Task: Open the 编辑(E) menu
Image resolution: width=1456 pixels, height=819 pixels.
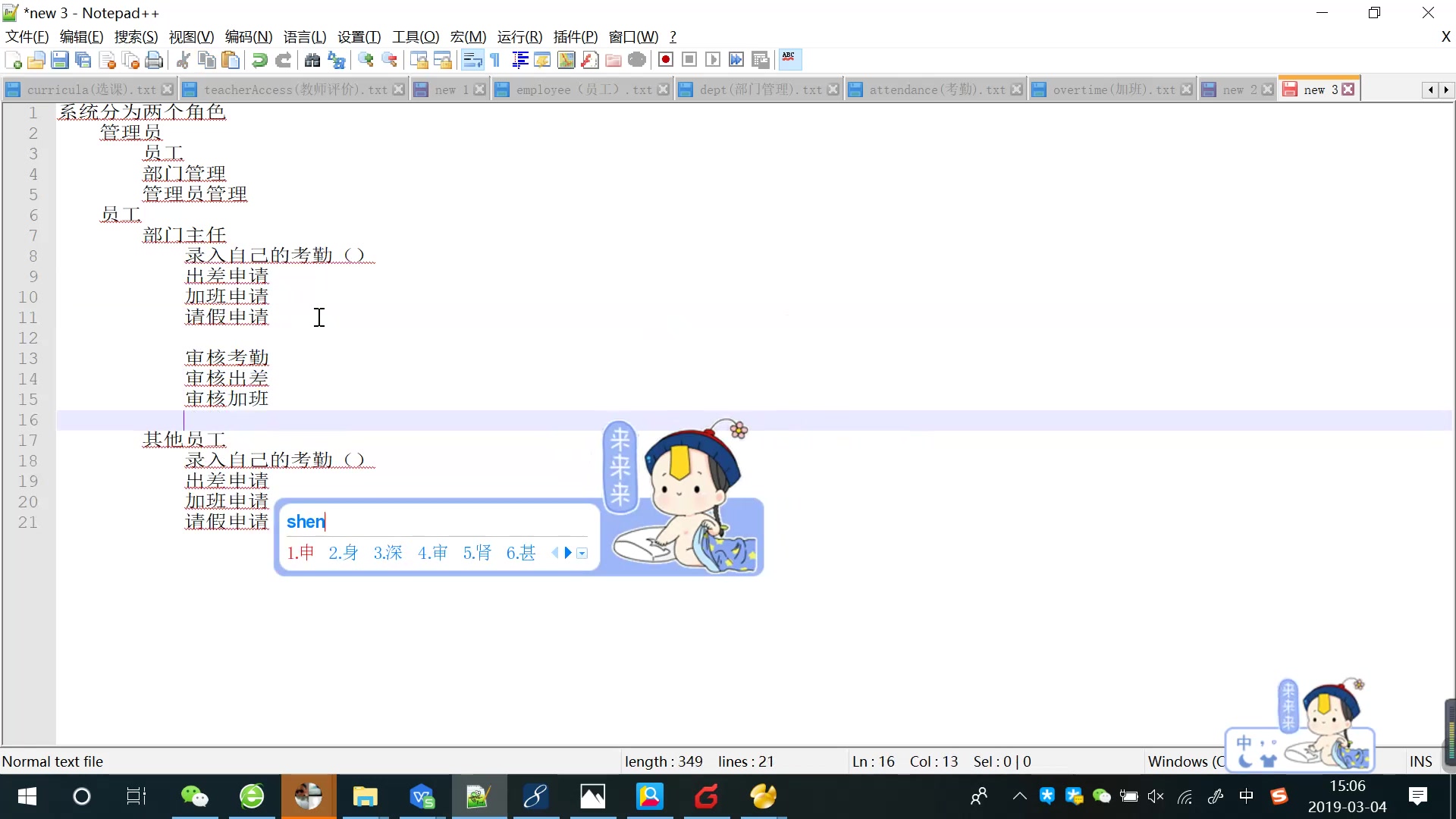Action: click(81, 36)
